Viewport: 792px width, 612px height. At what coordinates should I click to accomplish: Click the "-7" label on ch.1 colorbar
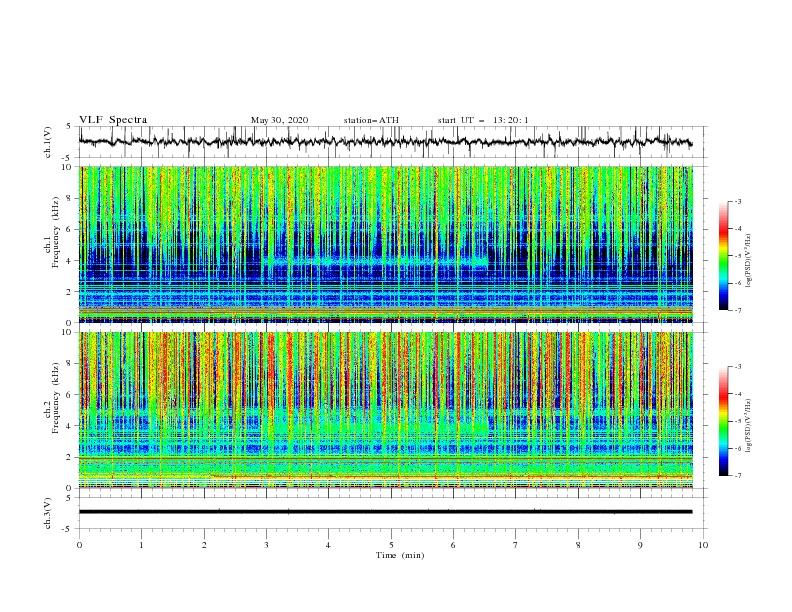(x=737, y=310)
